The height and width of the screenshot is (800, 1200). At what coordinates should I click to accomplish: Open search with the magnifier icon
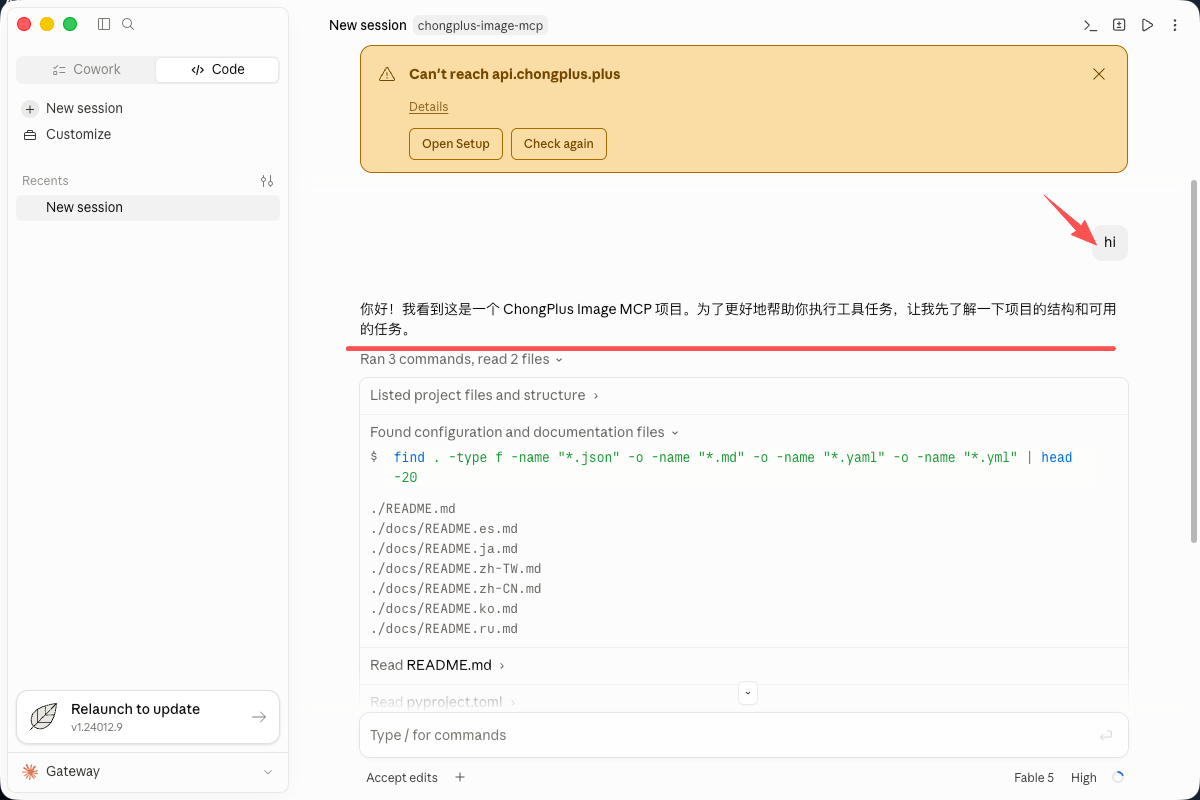128,24
